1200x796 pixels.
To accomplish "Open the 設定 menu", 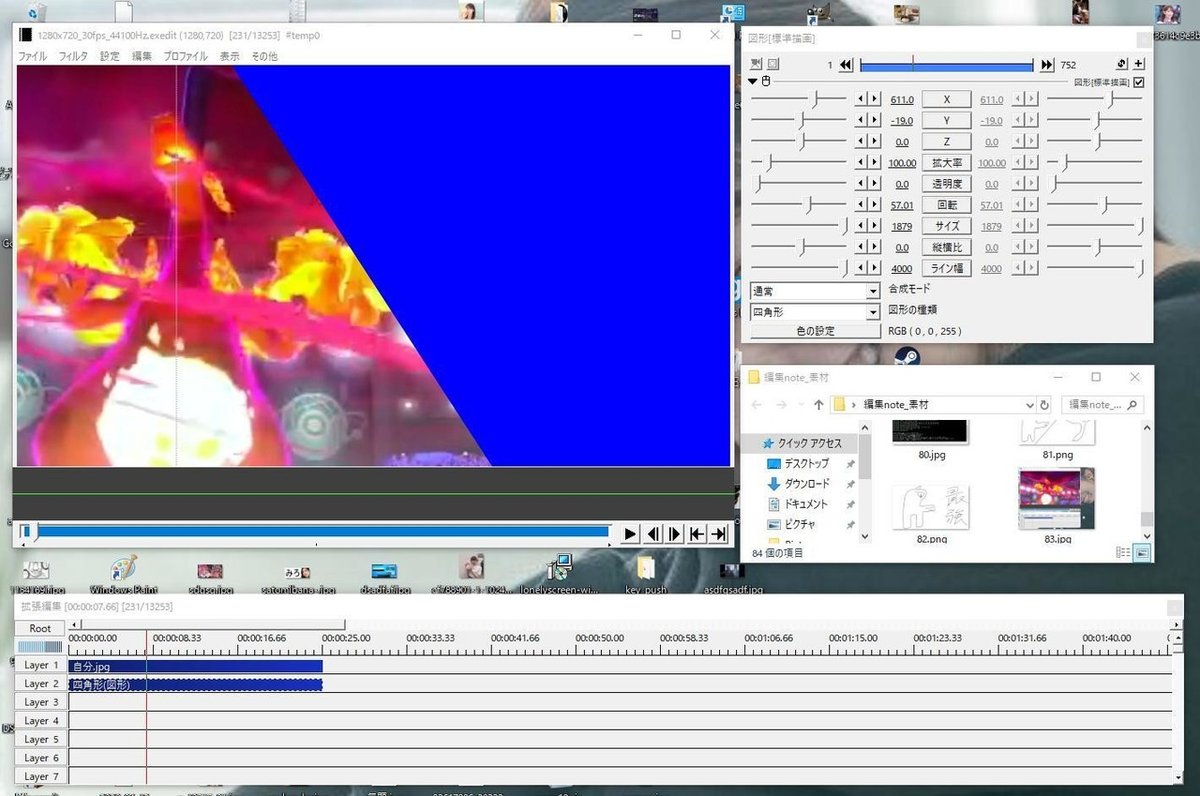I will click(109, 57).
